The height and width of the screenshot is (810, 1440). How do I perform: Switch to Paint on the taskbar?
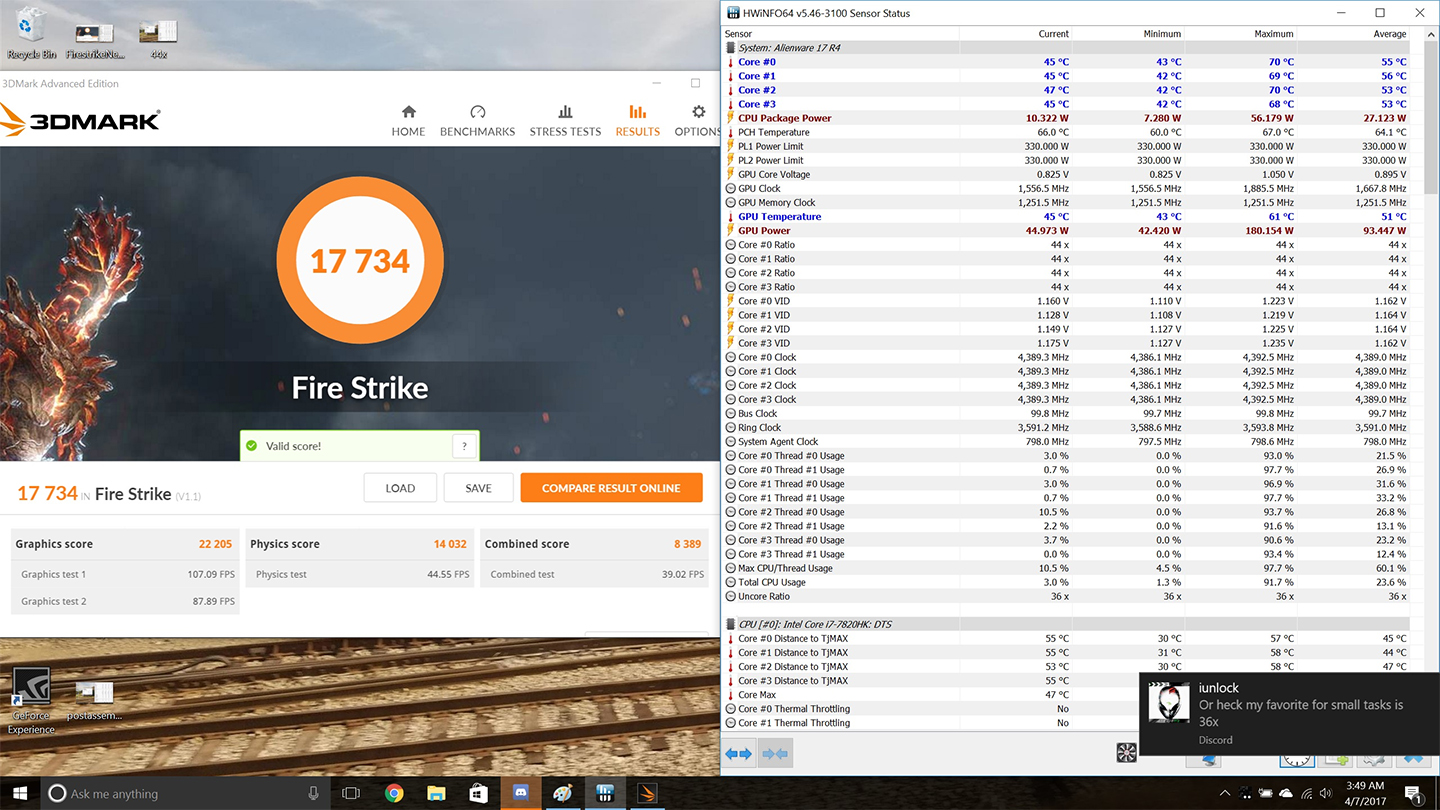(x=562, y=793)
